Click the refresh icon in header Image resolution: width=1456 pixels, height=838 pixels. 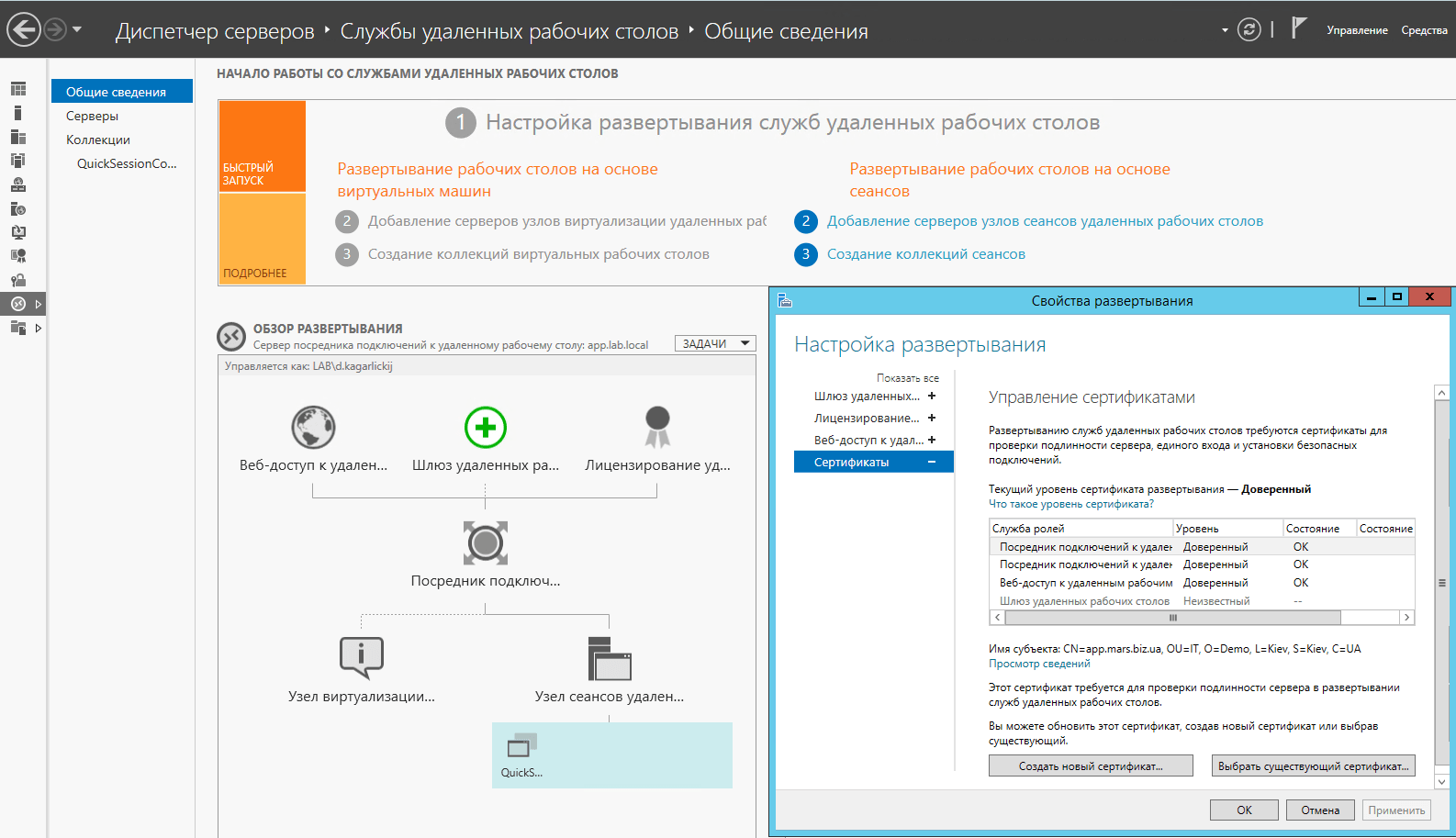pyautogui.click(x=1249, y=30)
